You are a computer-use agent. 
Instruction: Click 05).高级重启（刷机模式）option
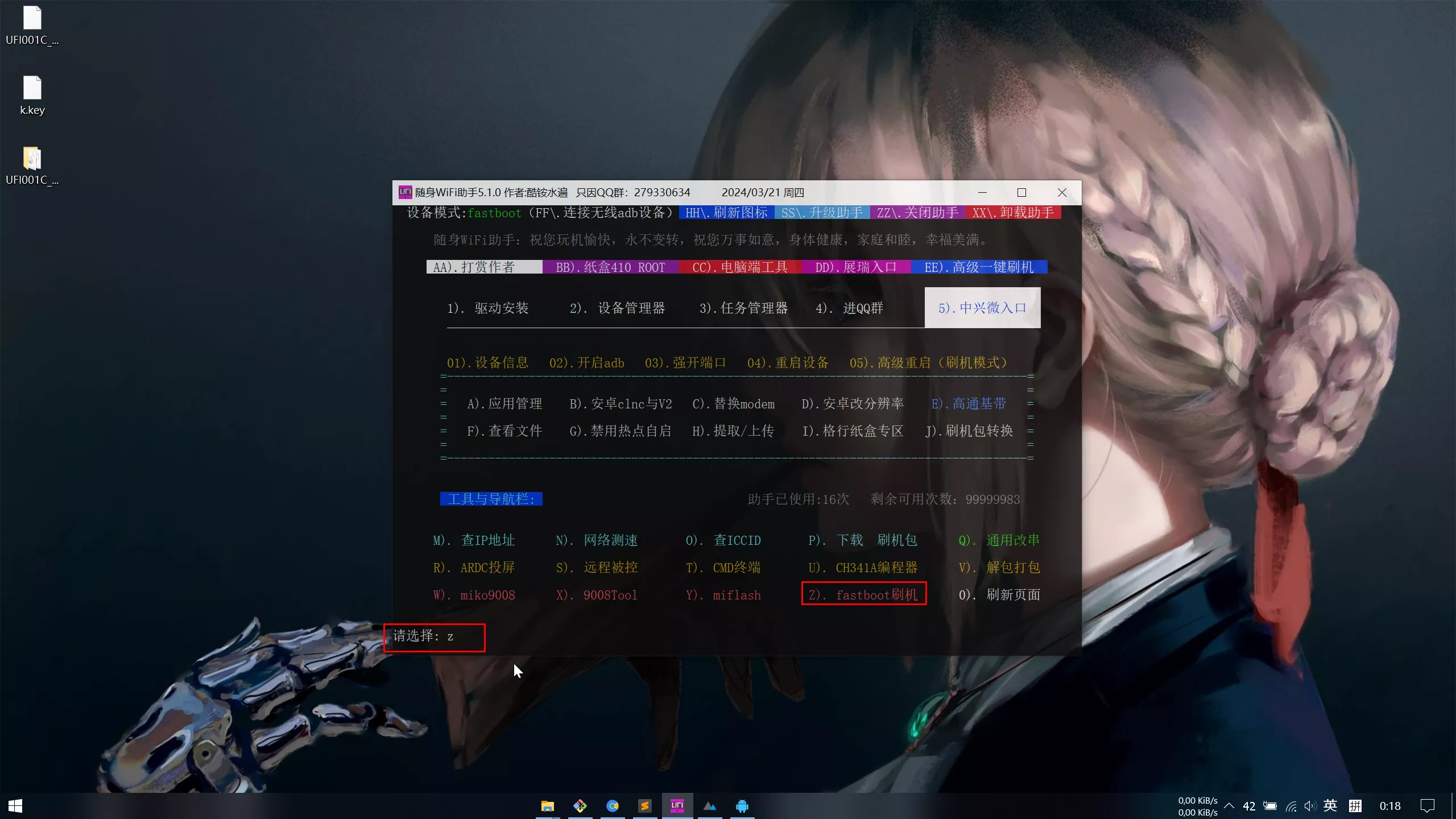(x=929, y=363)
